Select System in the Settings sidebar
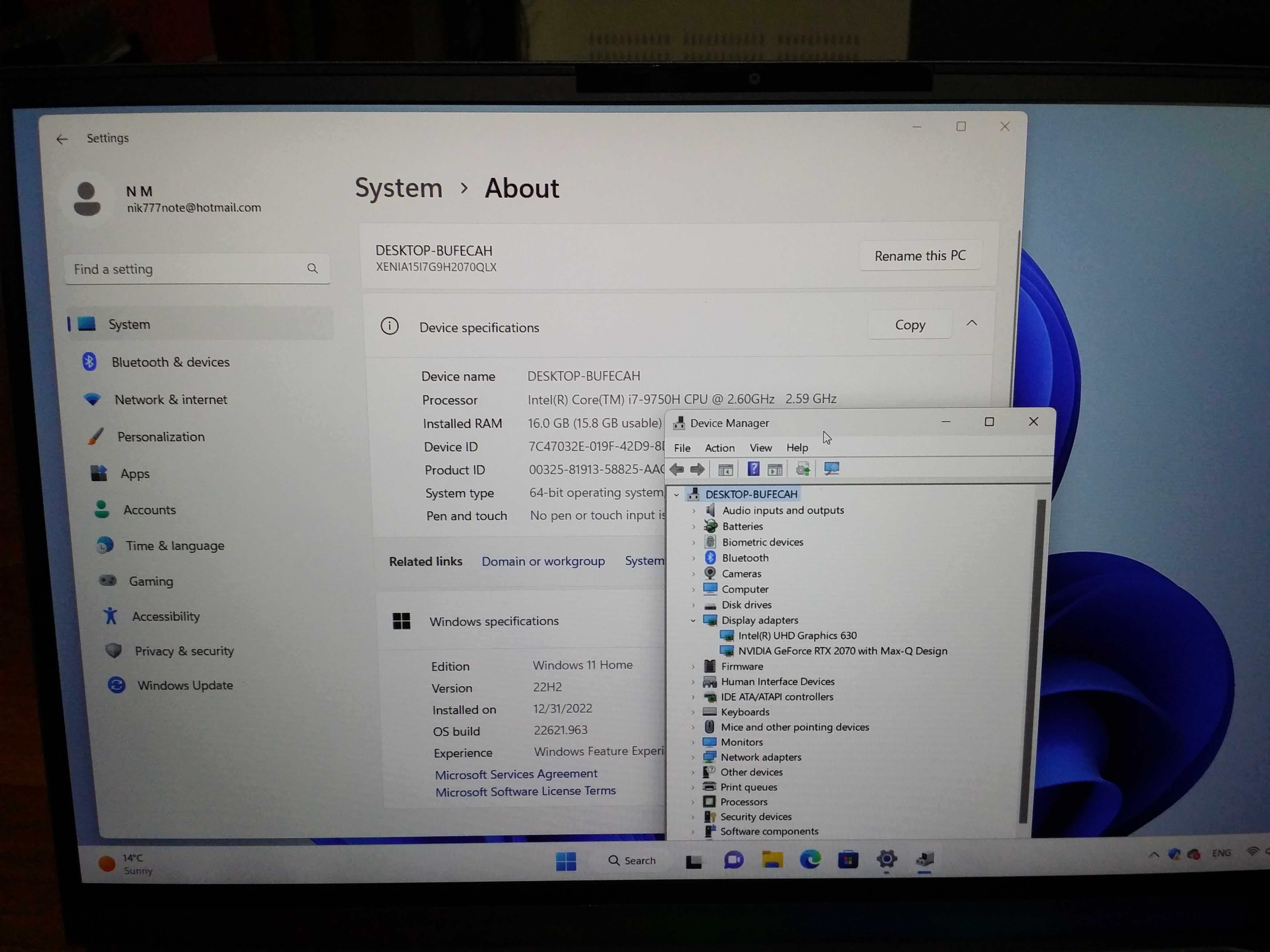1270x952 pixels. [x=200, y=324]
